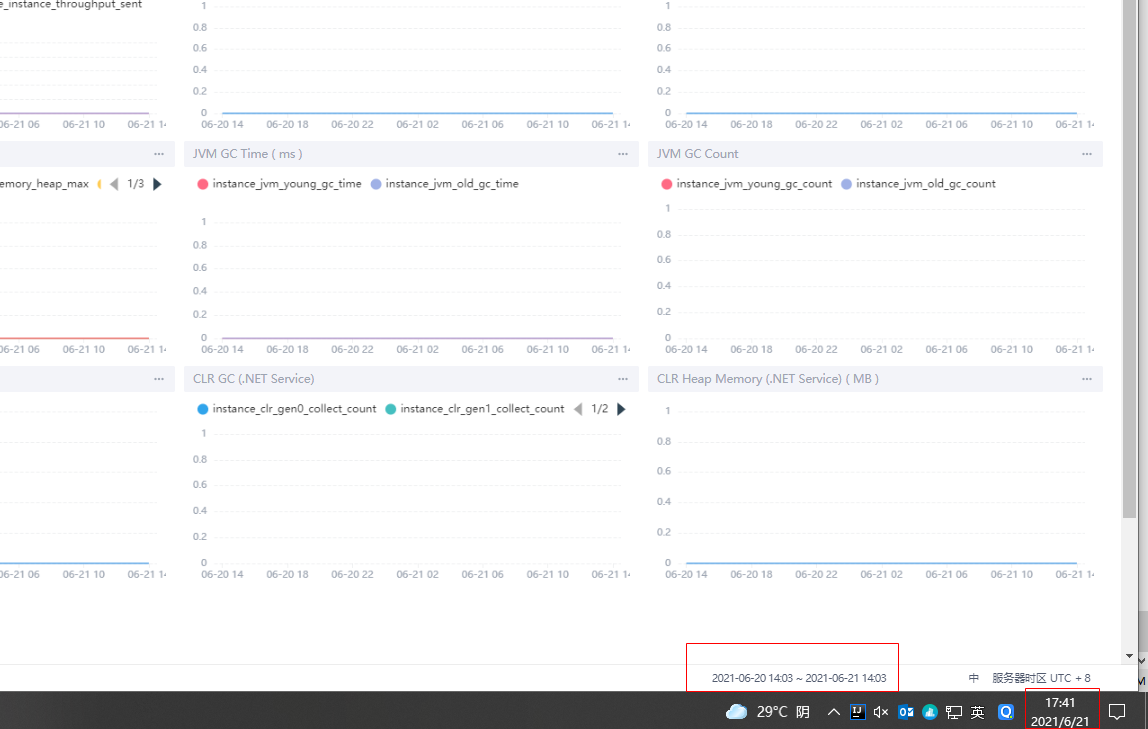Click the teal round tray icon
1148x729 pixels.
click(930, 711)
